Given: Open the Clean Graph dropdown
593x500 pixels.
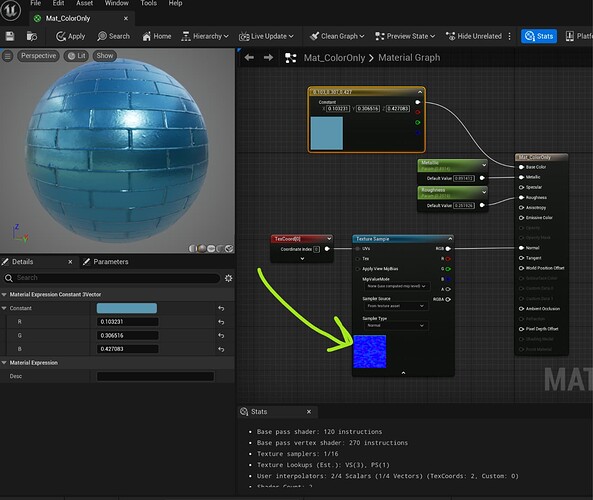Looking at the screenshot, I should point(337,36).
